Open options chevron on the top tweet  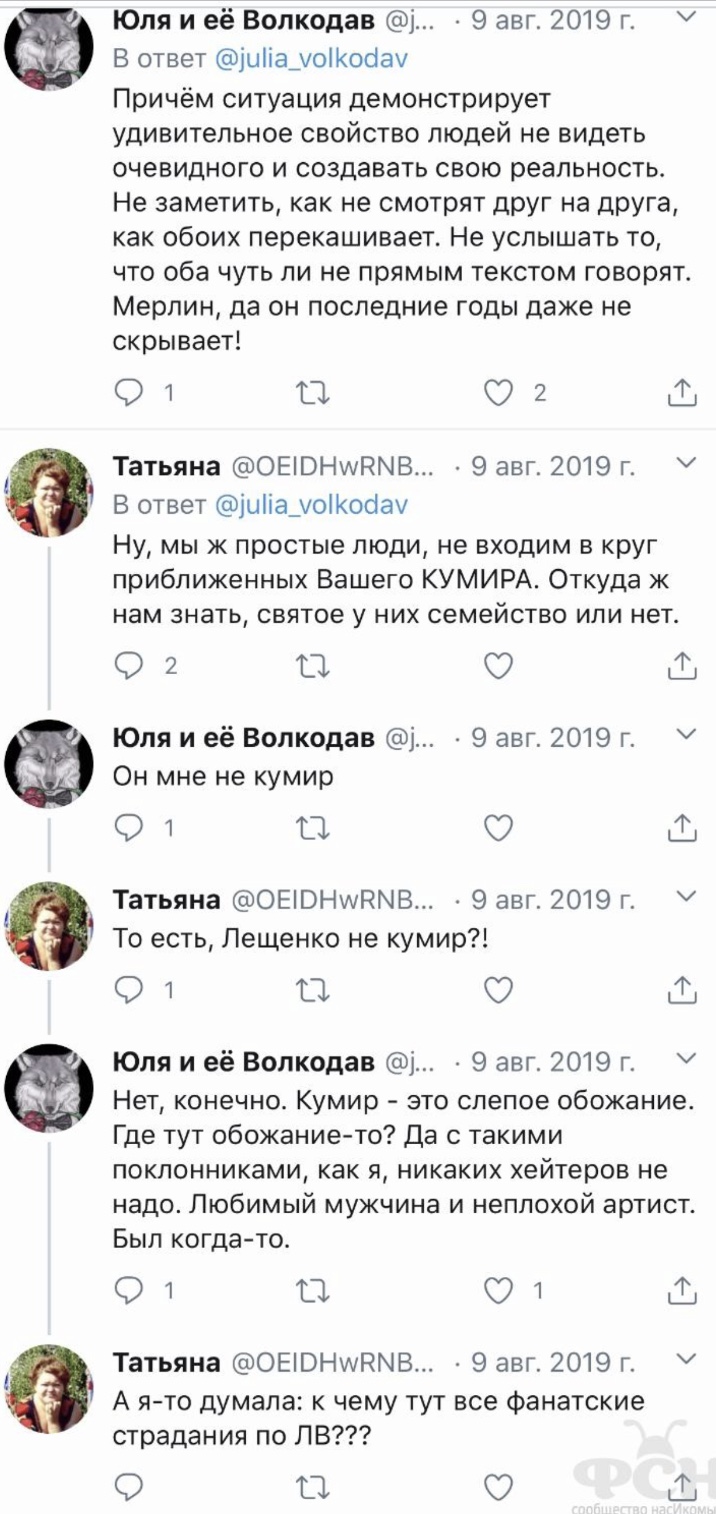[685, 17]
